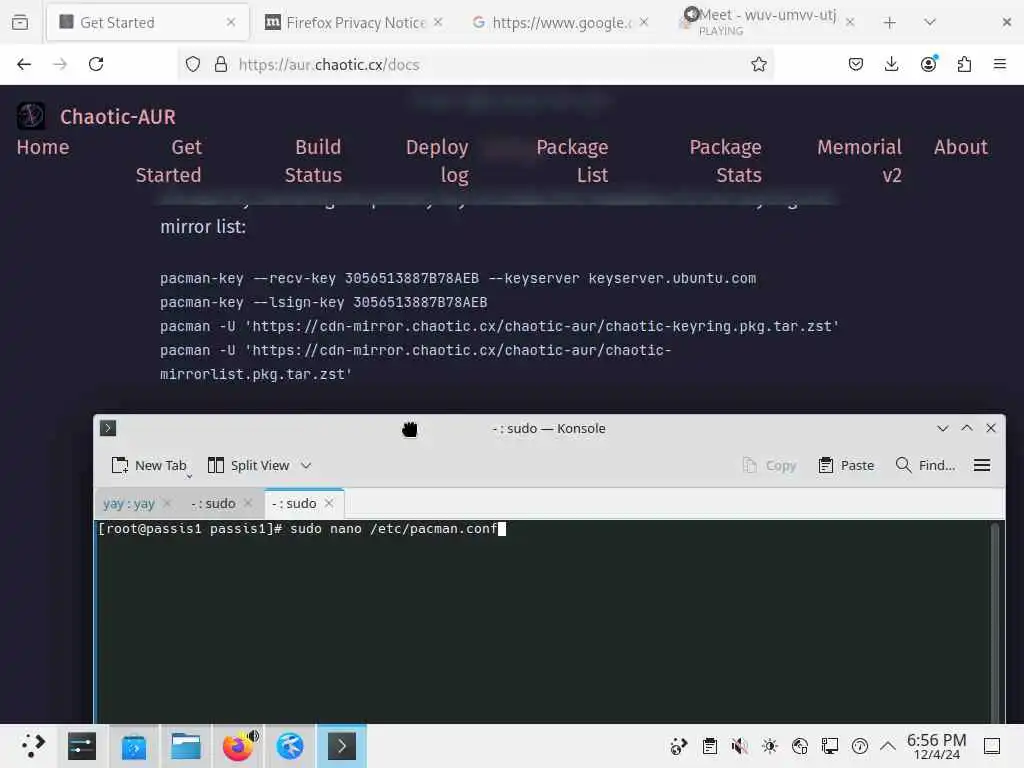Close the Meet tab
Viewport: 1024px width, 768px height.
click(850, 23)
